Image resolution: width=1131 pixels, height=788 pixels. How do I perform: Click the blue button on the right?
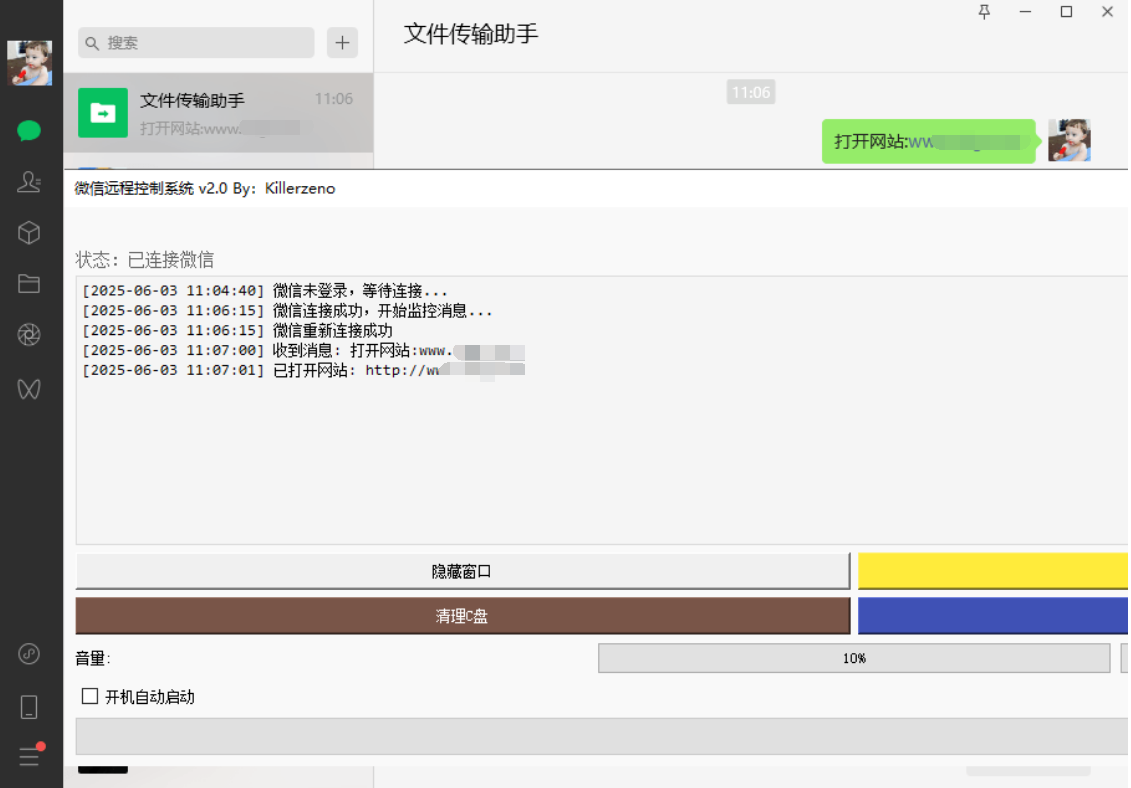(x=993, y=616)
